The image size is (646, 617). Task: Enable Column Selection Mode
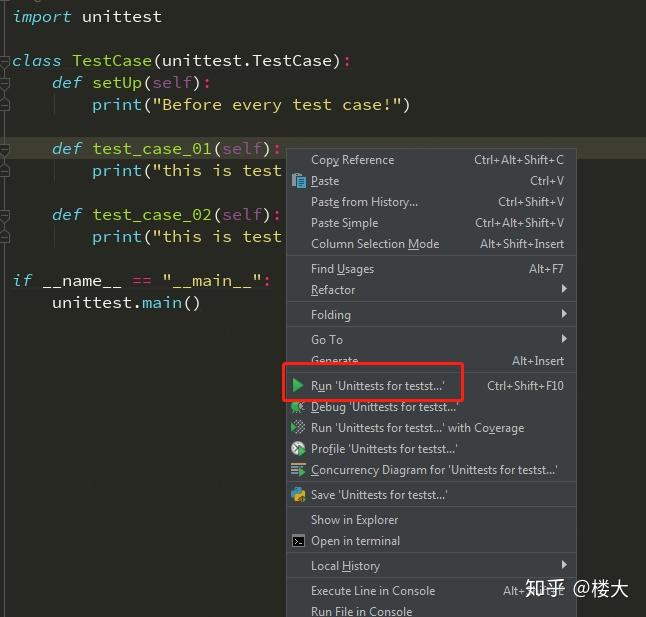click(431, 244)
